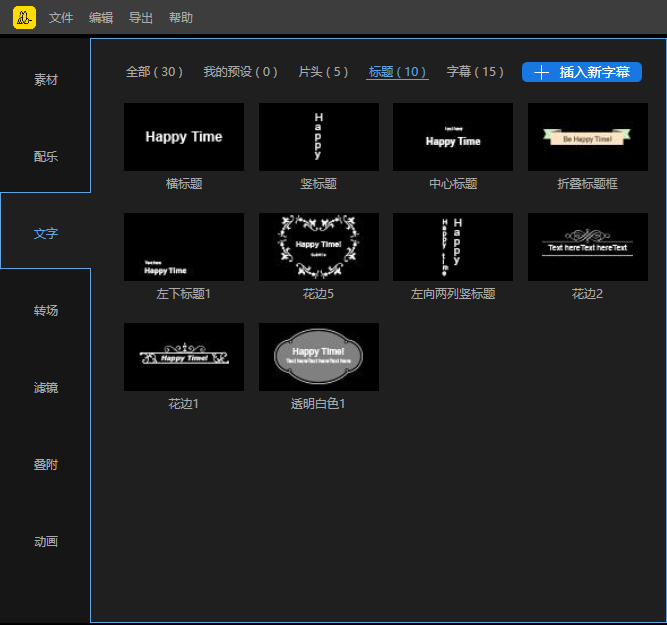Filter by 片头 (5) category
The image size is (667, 625).
point(323,72)
